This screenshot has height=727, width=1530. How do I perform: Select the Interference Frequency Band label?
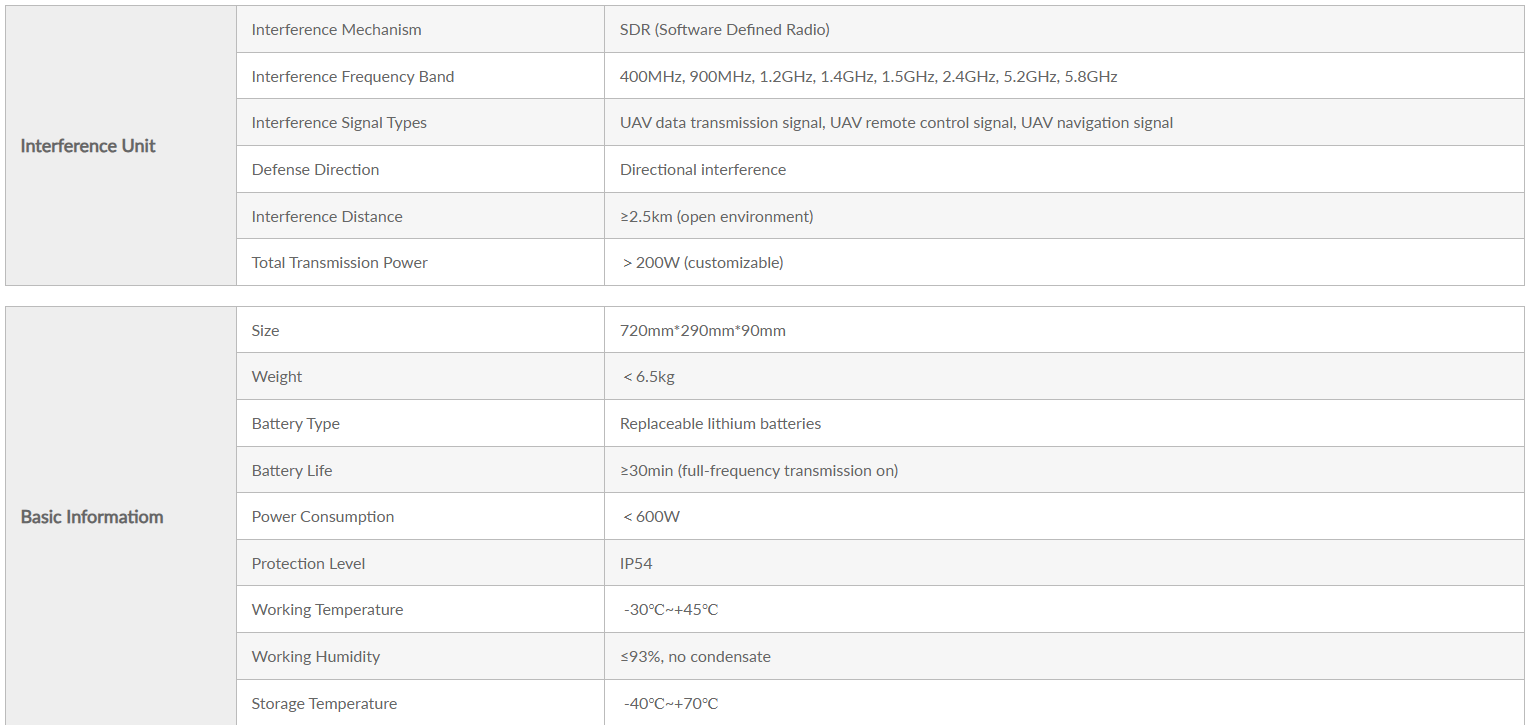tap(353, 77)
